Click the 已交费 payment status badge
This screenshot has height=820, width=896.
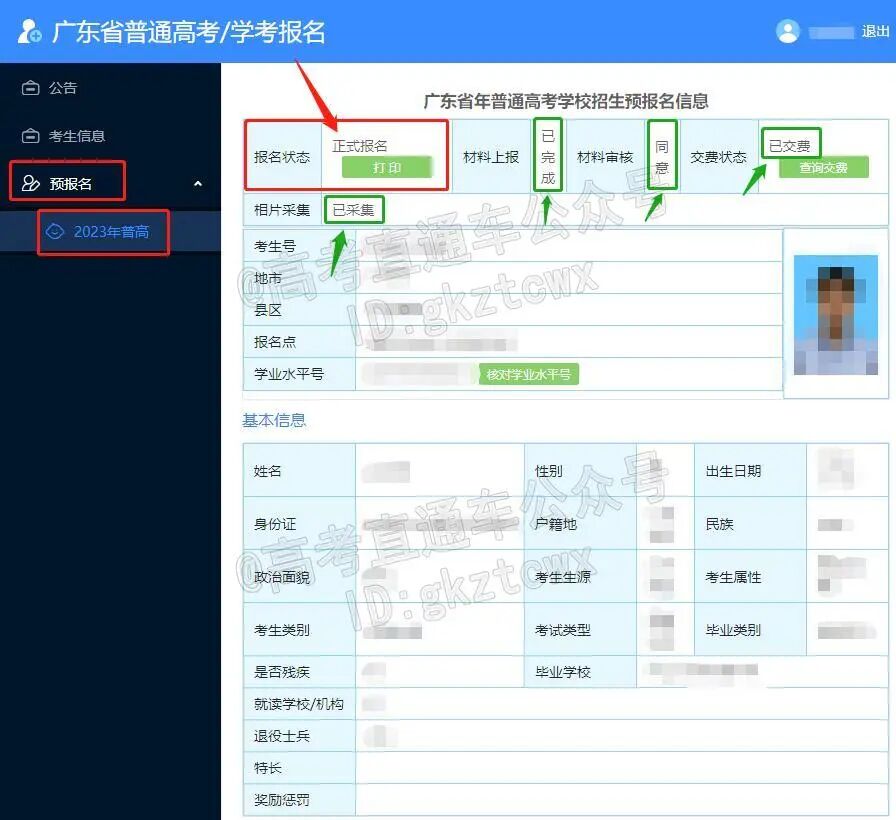pyautogui.click(x=791, y=142)
